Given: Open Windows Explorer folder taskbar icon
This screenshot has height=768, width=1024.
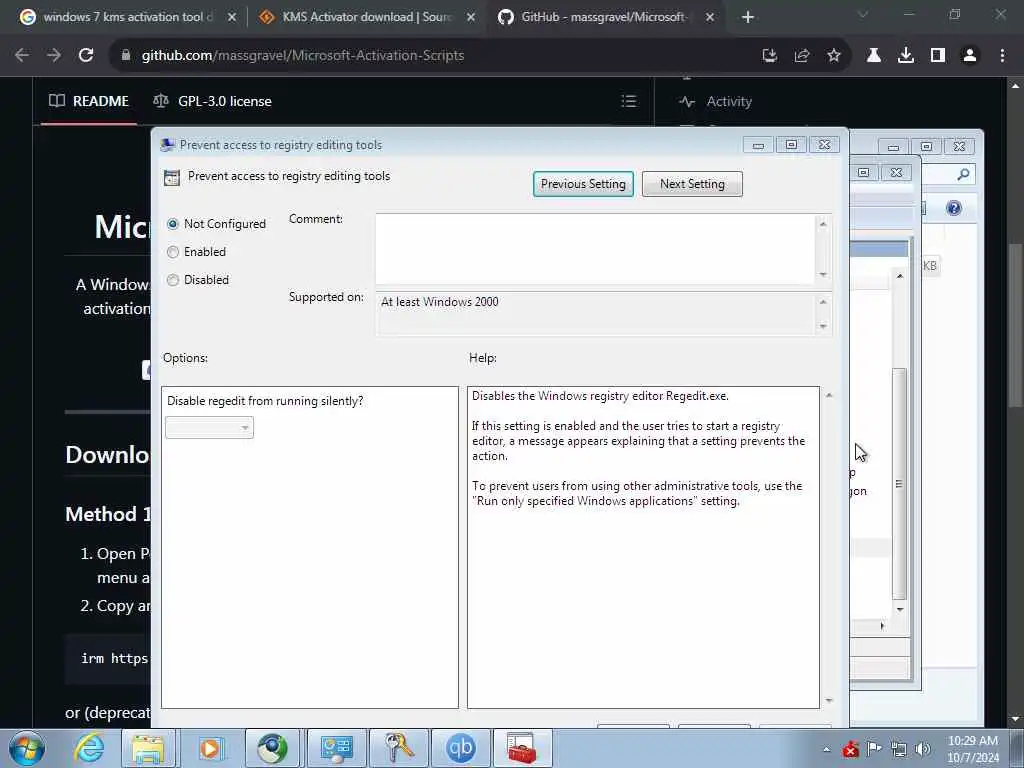Looking at the screenshot, I should coord(149,748).
